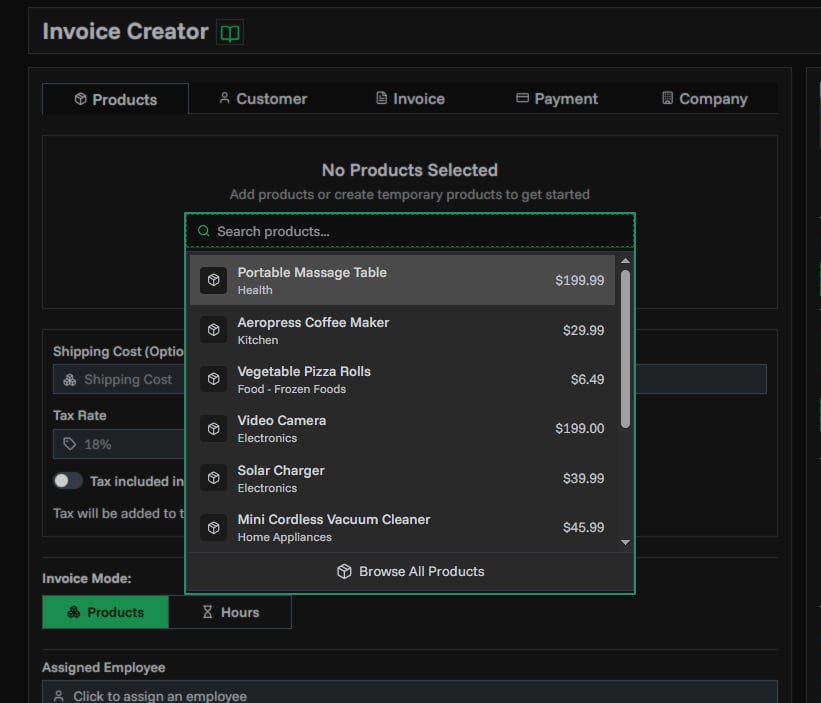The height and width of the screenshot is (703, 821).
Task: Click Browse All Products
Action: (x=410, y=571)
